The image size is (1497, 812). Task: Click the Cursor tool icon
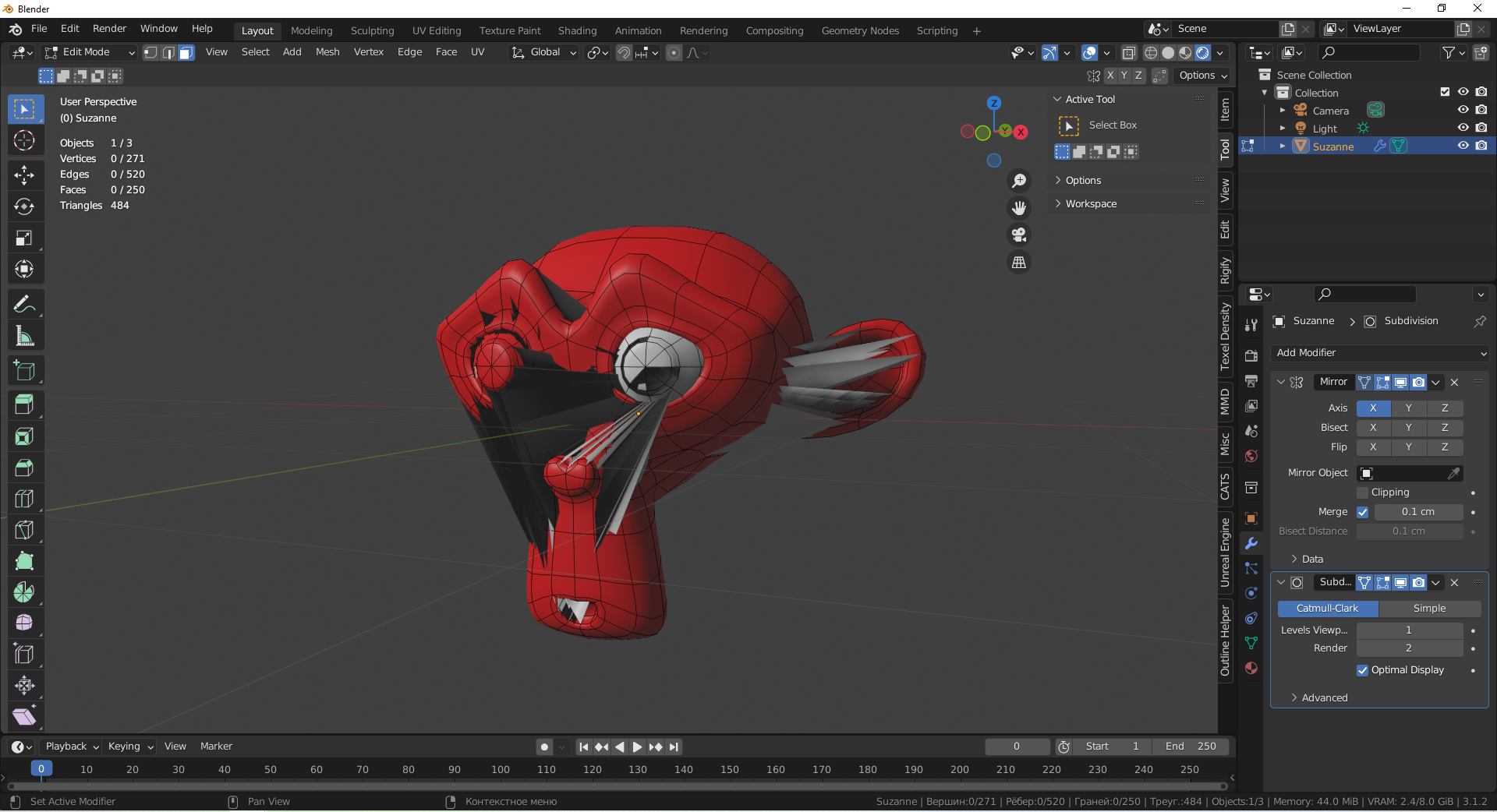pyautogui.click(x=24, y=141)
